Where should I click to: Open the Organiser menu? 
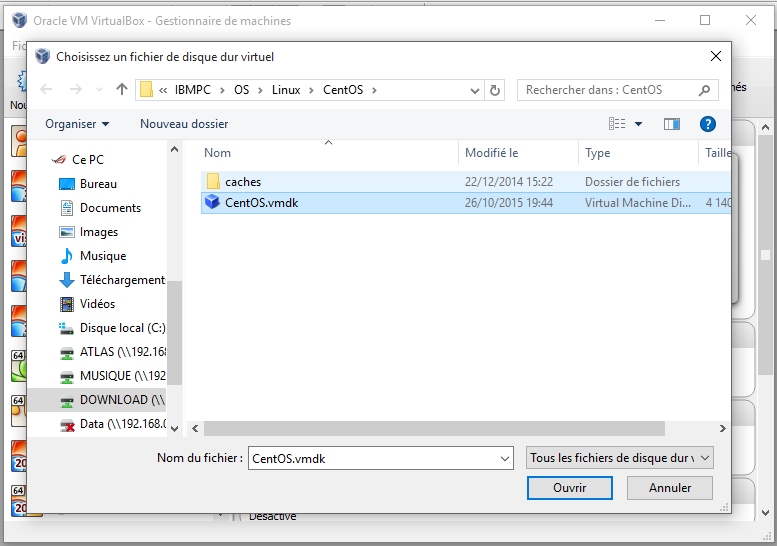pos(77,124)
